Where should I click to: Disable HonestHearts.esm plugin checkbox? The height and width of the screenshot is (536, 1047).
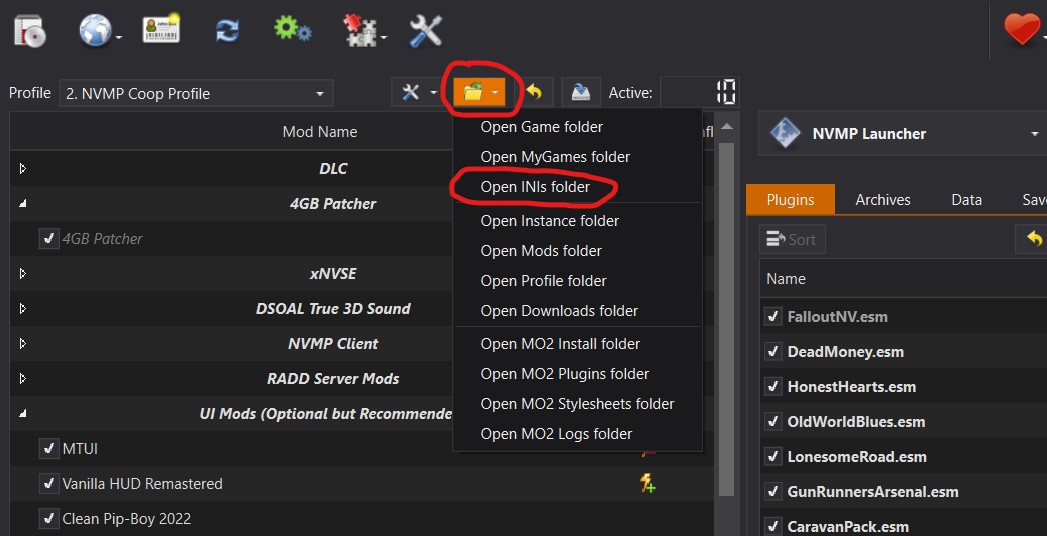[x=773, y=386]
